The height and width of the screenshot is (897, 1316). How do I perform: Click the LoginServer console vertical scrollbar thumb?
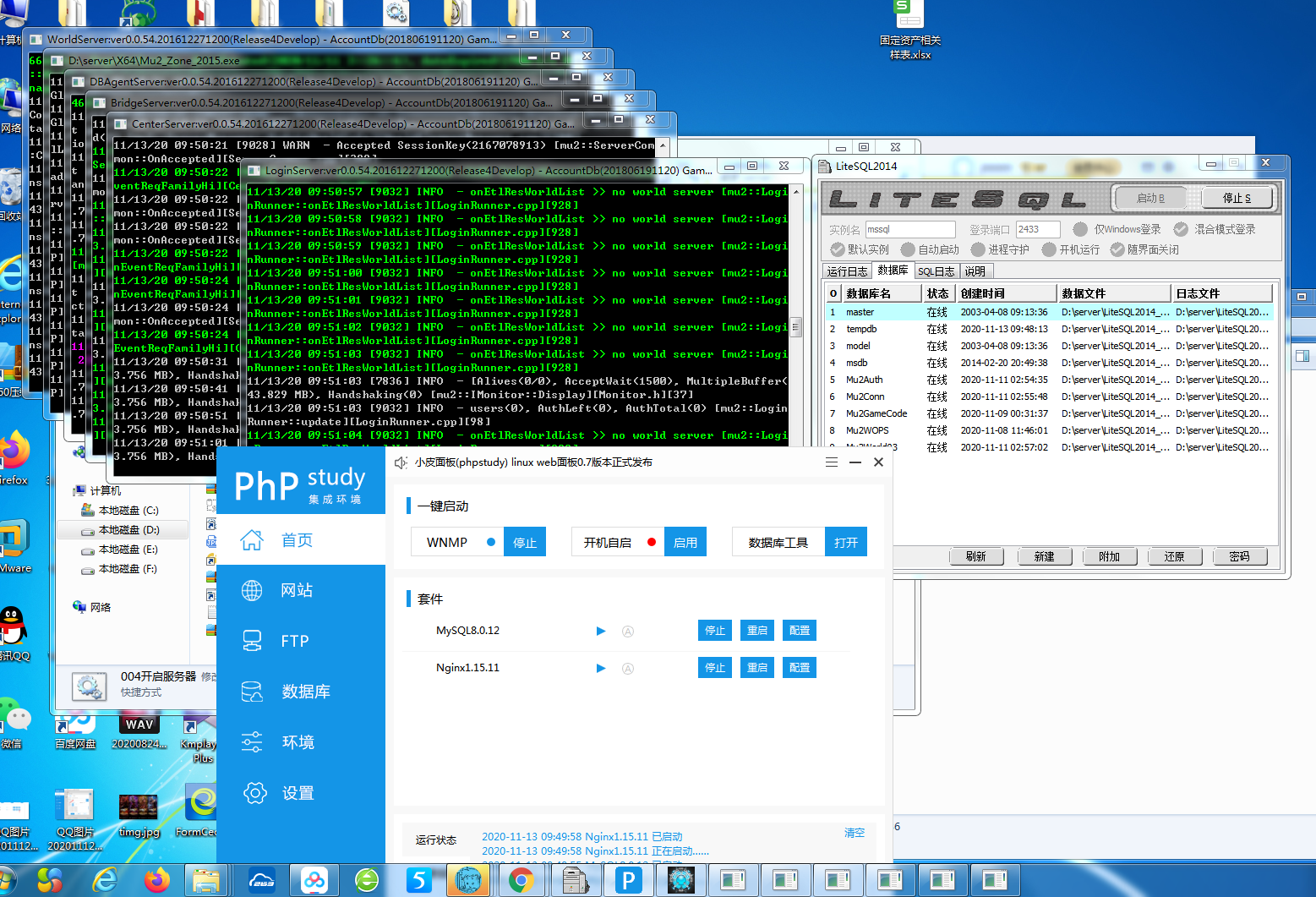pyautogui.click(x=795, y=326)
